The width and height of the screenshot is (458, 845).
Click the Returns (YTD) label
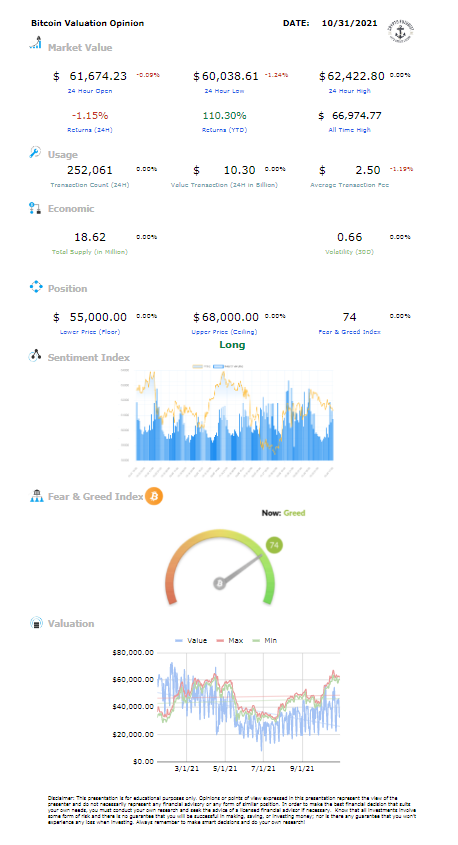click(225, 130)
